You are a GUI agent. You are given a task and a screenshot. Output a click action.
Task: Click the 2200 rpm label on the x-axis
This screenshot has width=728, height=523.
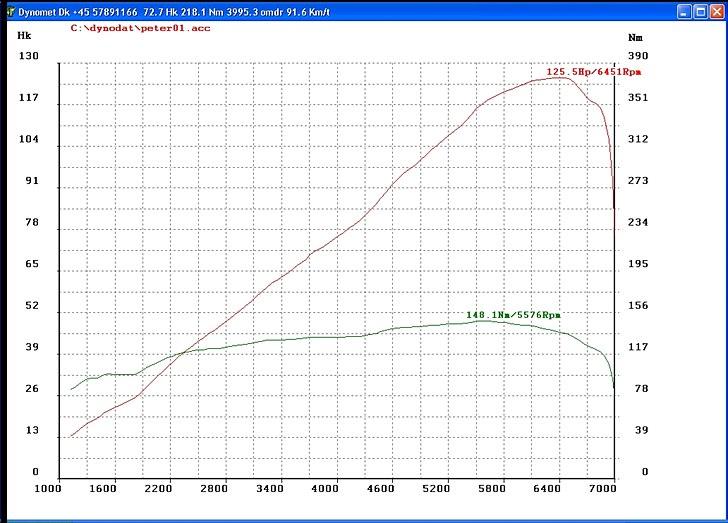coord(158,488)
